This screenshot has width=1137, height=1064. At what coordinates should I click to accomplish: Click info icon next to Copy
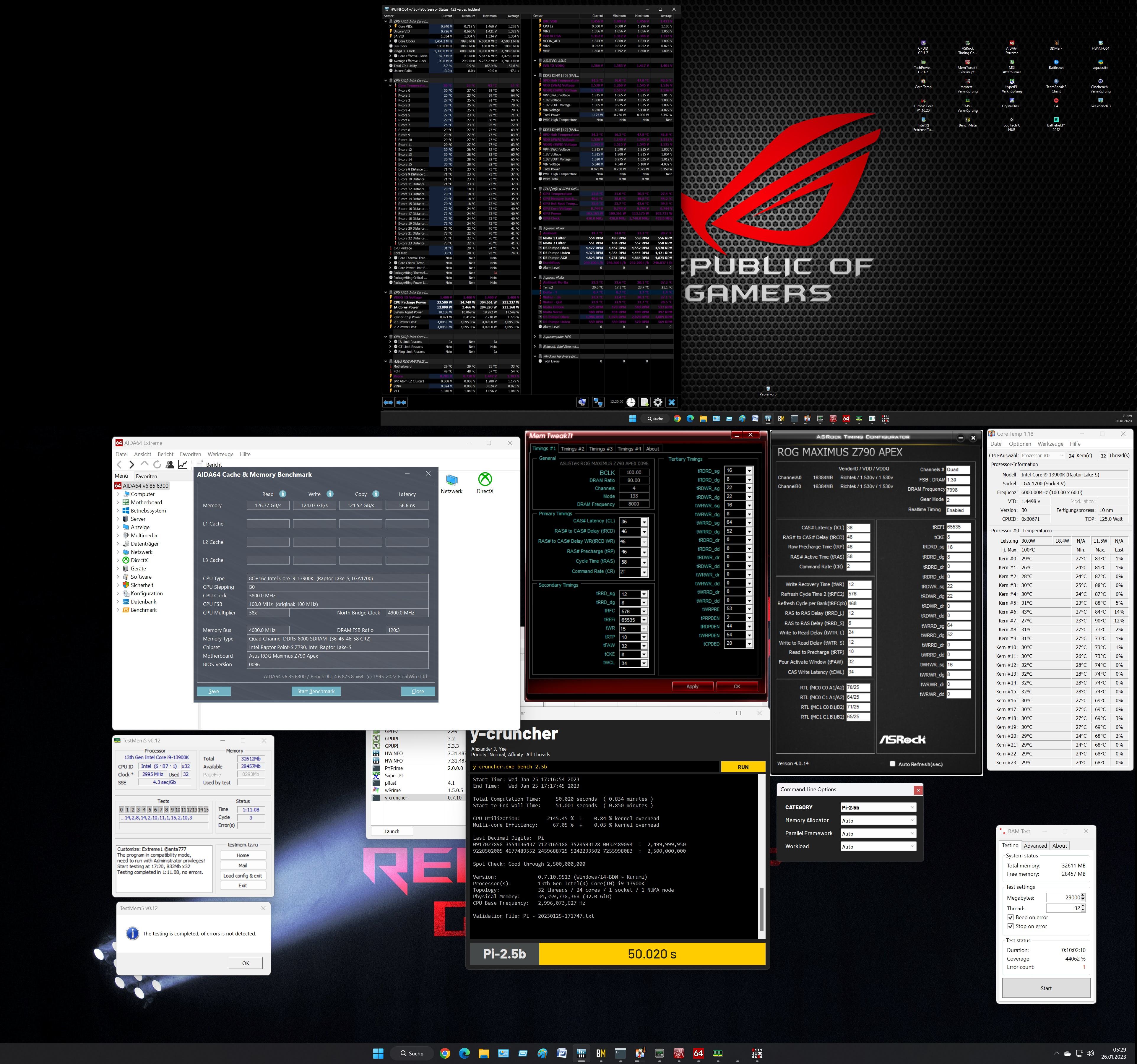pyautogui.click(x=376, y=494)
